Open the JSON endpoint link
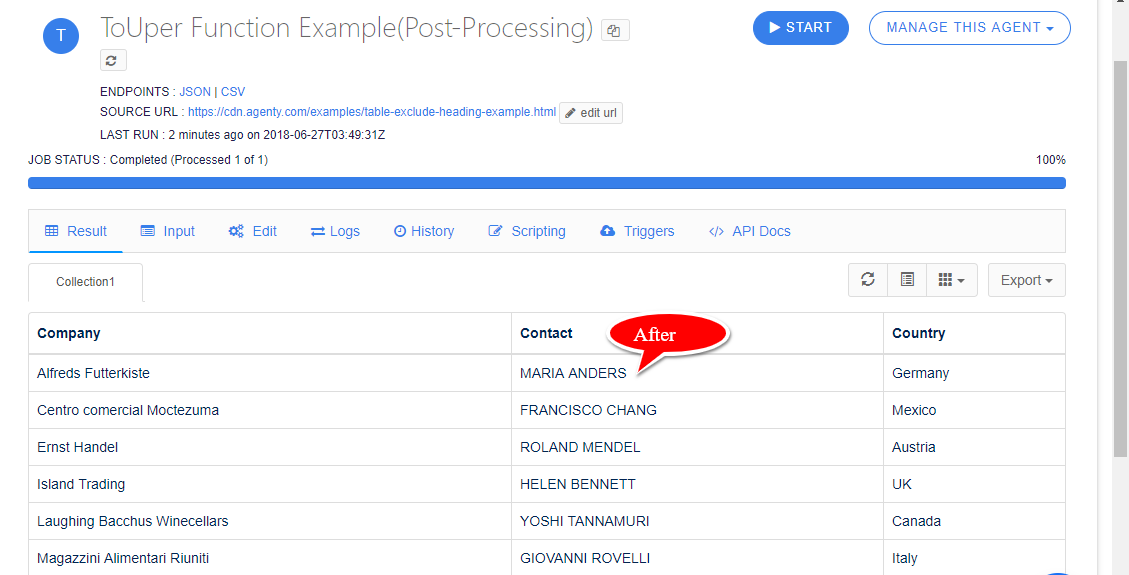Image resolution: width=1129 pixels, height=575 pixels. click(195, 92)
